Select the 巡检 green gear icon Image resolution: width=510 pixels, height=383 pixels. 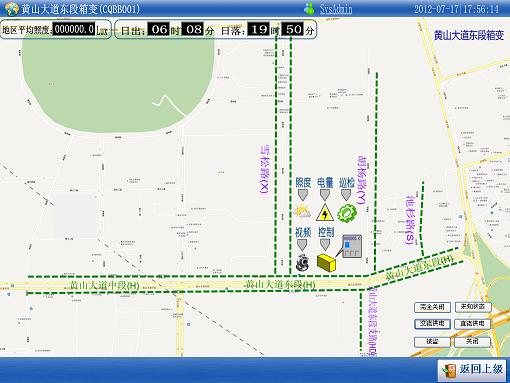(347, 213)
